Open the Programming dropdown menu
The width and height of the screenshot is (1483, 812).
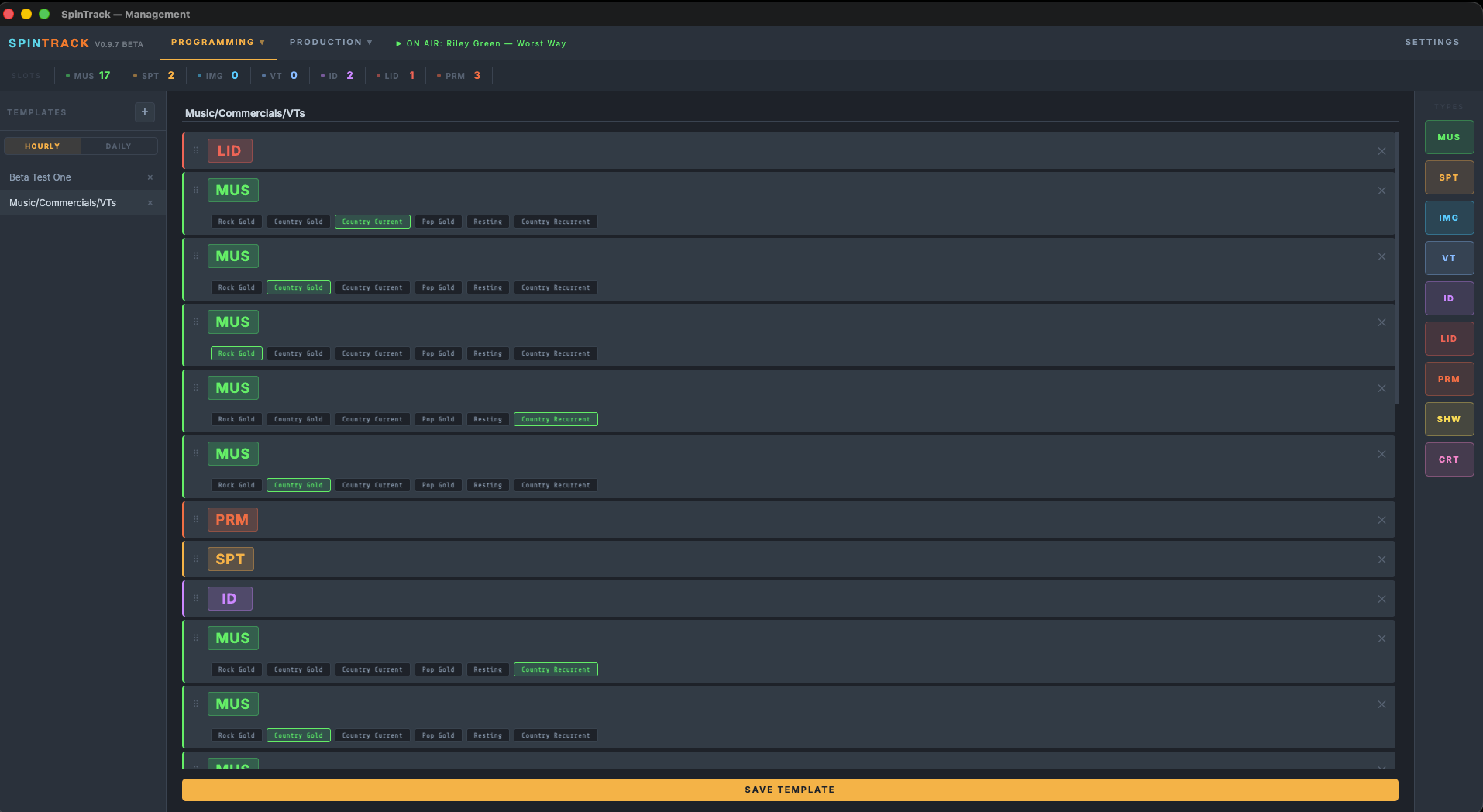pos(218,43)
